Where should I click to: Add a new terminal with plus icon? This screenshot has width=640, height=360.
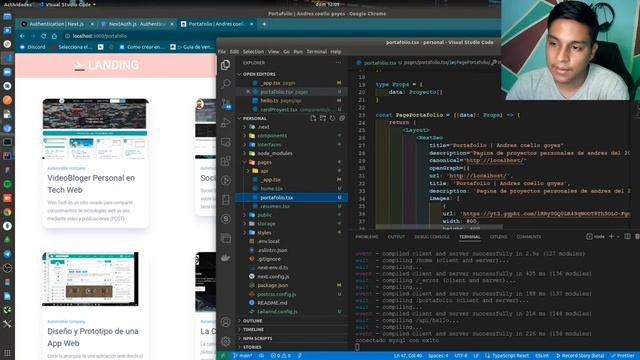tap(611, 236)
